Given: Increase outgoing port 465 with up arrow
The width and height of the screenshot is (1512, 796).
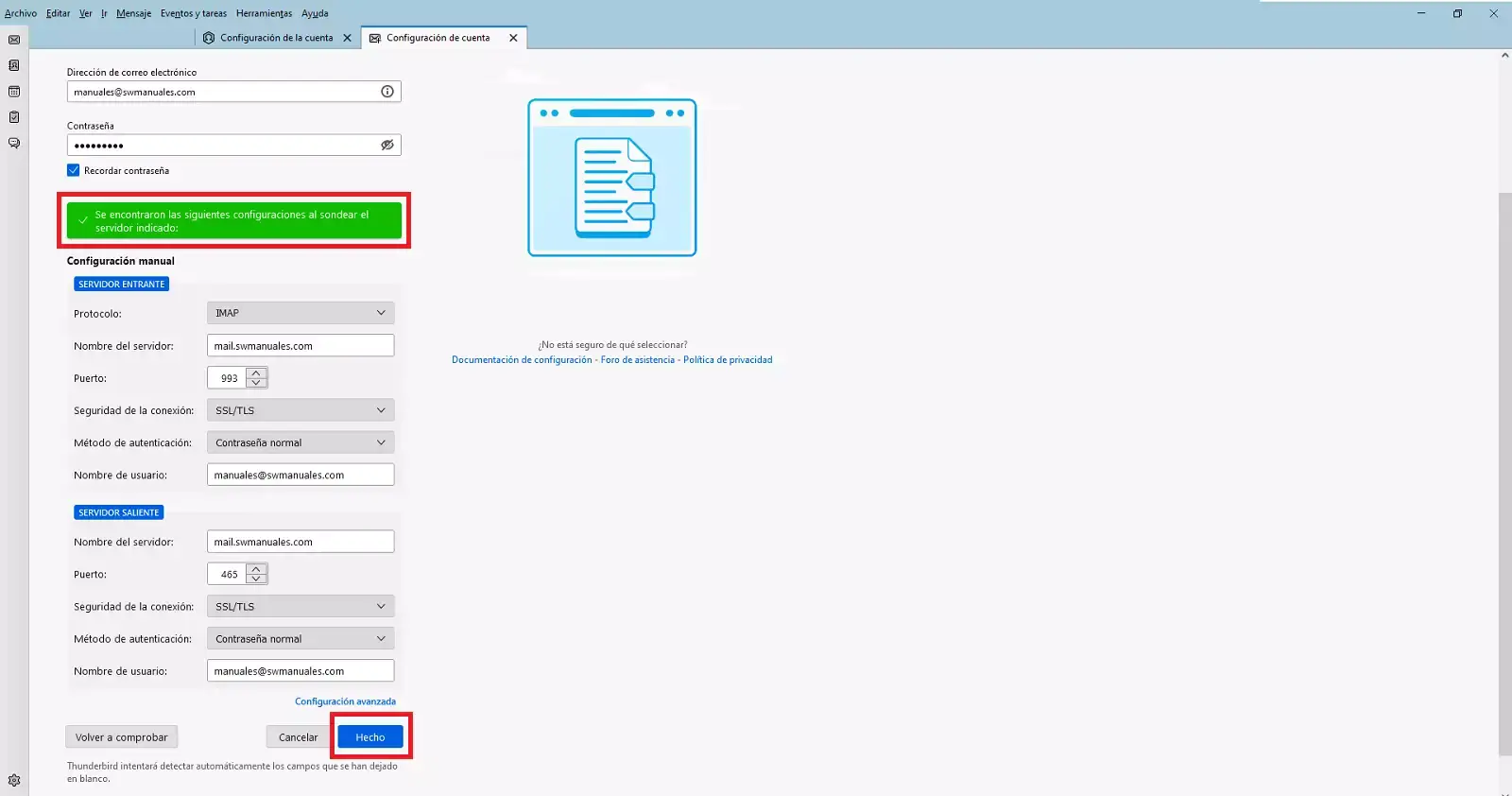Looking at the screenshot, I should pos(256,569).
